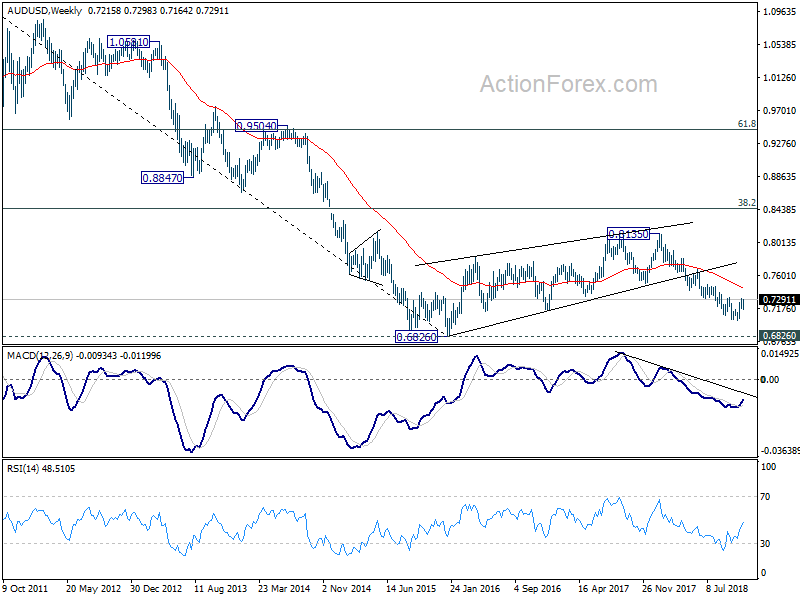800x600 pixels.
Task: Click the 0.88470 price label
Action: (x=162, y=178)
